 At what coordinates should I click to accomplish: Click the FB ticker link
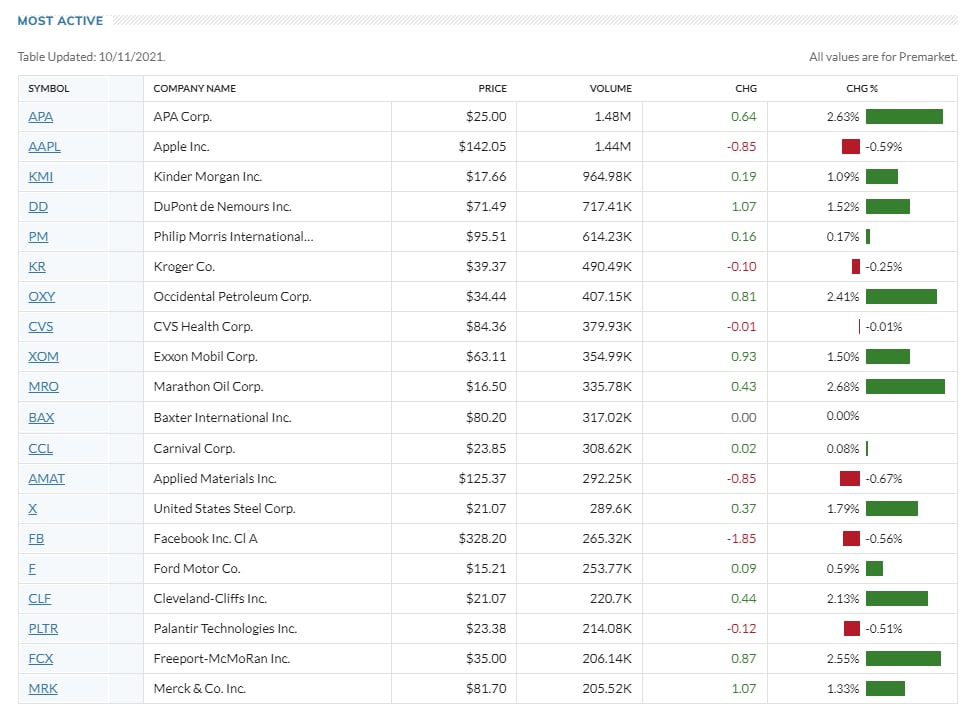(36, 538)
